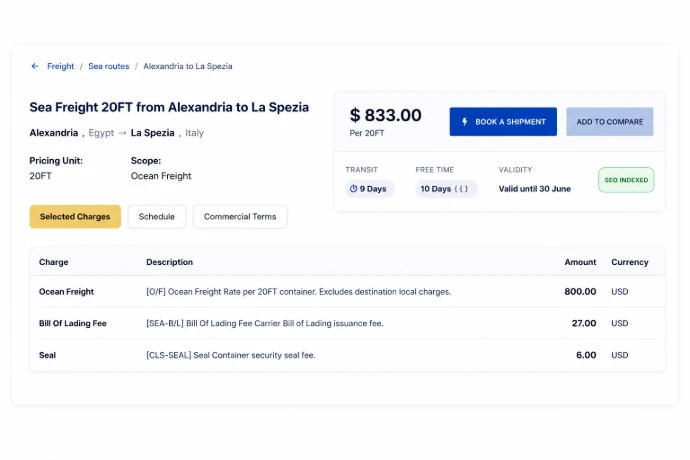Click the 27.00 amount cell
This screenshot has height=460, width=690.
point(584,323)
